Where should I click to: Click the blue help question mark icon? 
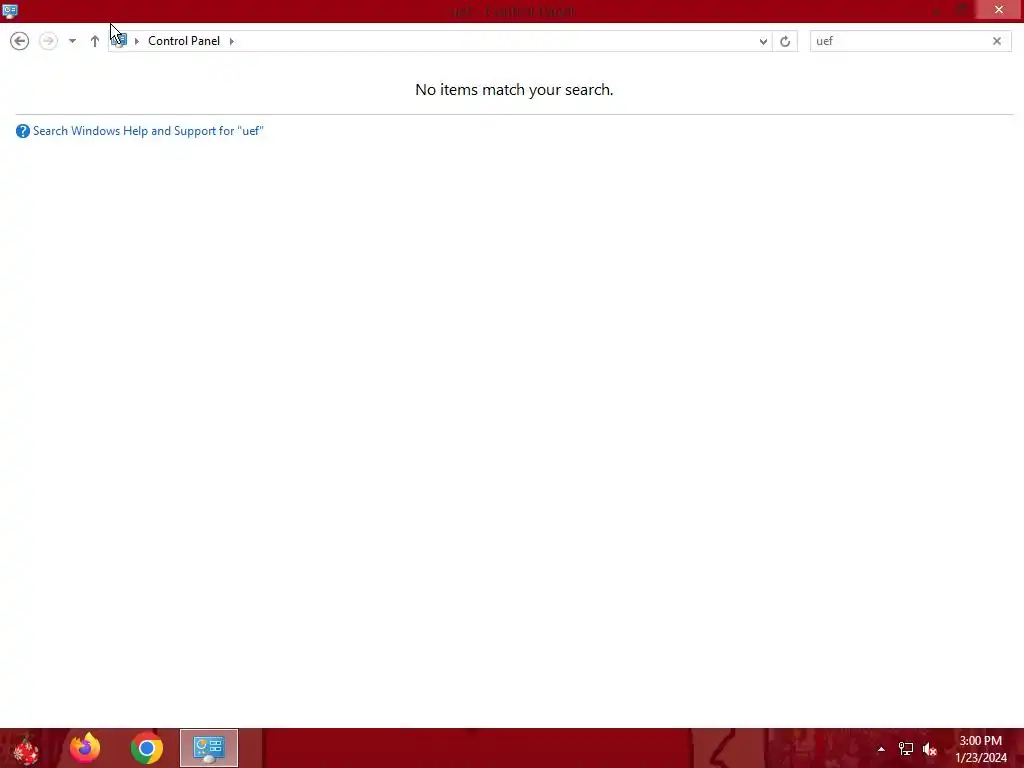23,131
